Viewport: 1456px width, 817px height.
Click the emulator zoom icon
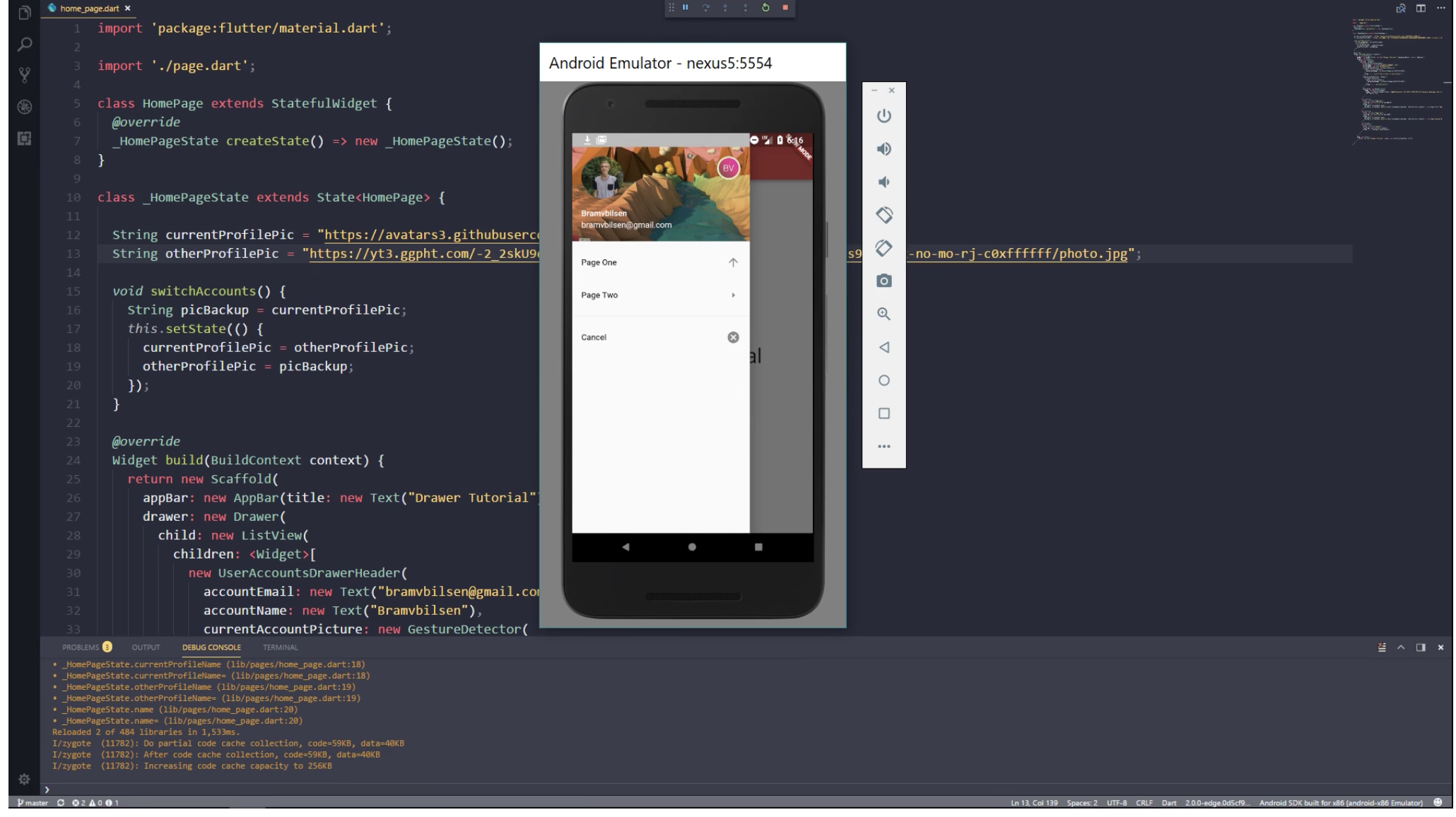tap(883, 314)
